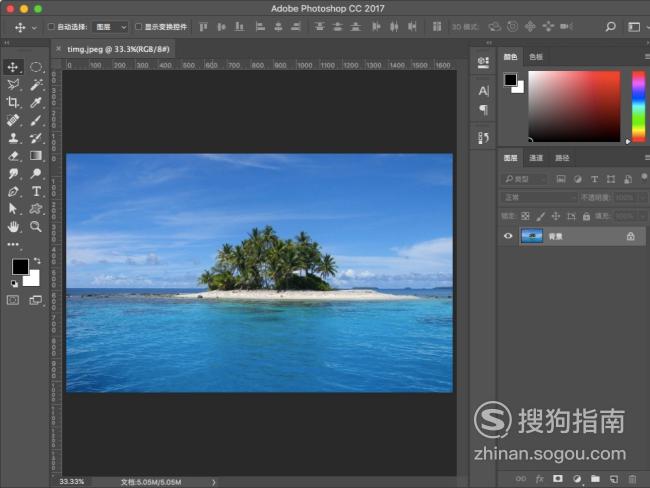Change the screen mode
This screenshot has height=488, width=650.
point(36,300)
